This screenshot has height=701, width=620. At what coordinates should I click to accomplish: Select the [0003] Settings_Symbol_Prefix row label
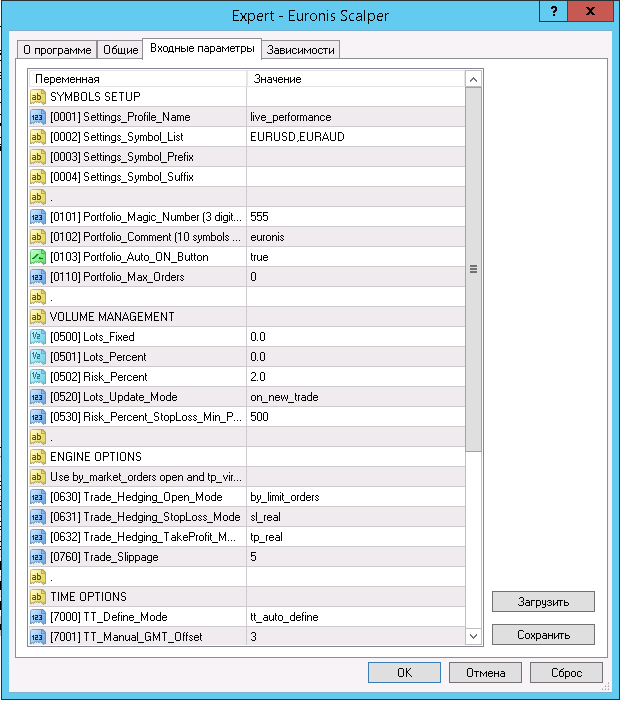[122, 157]
